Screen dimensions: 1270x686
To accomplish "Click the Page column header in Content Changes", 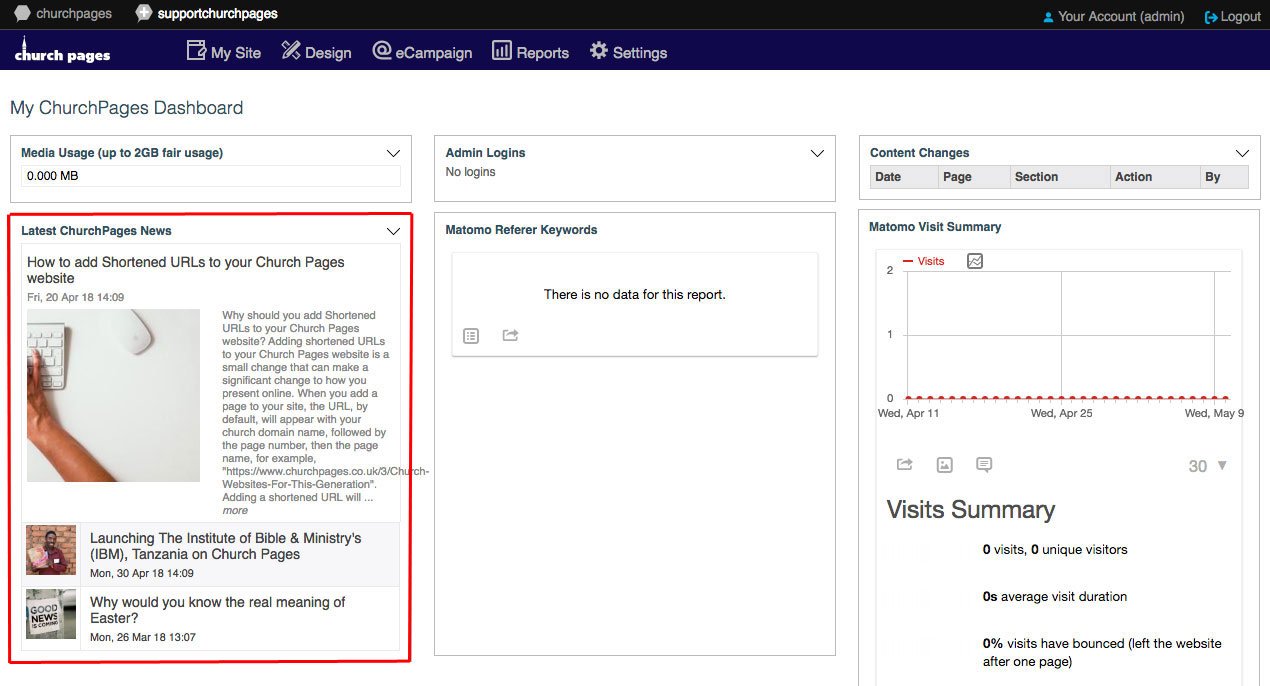I will (x=974, y=177).
